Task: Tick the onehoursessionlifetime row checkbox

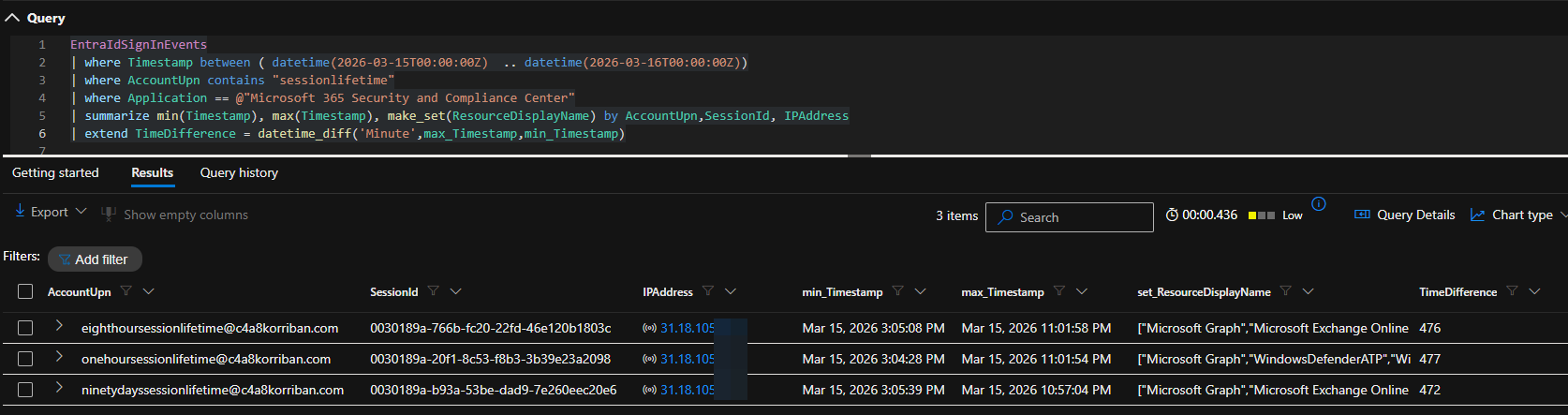Action: [x=25, y=359]
